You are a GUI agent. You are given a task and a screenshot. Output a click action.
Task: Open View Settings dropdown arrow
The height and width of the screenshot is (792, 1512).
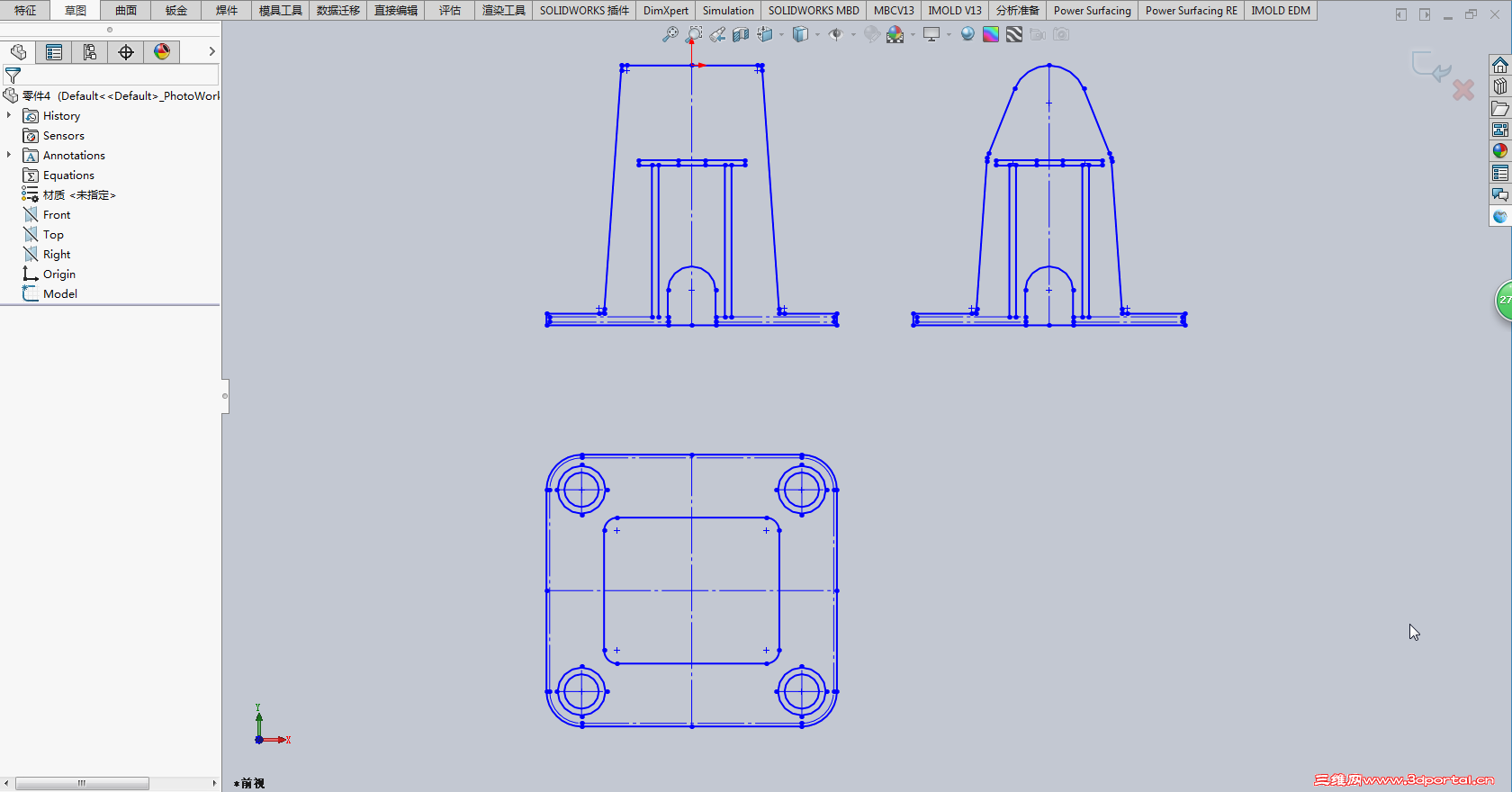(x=949, y=35)
